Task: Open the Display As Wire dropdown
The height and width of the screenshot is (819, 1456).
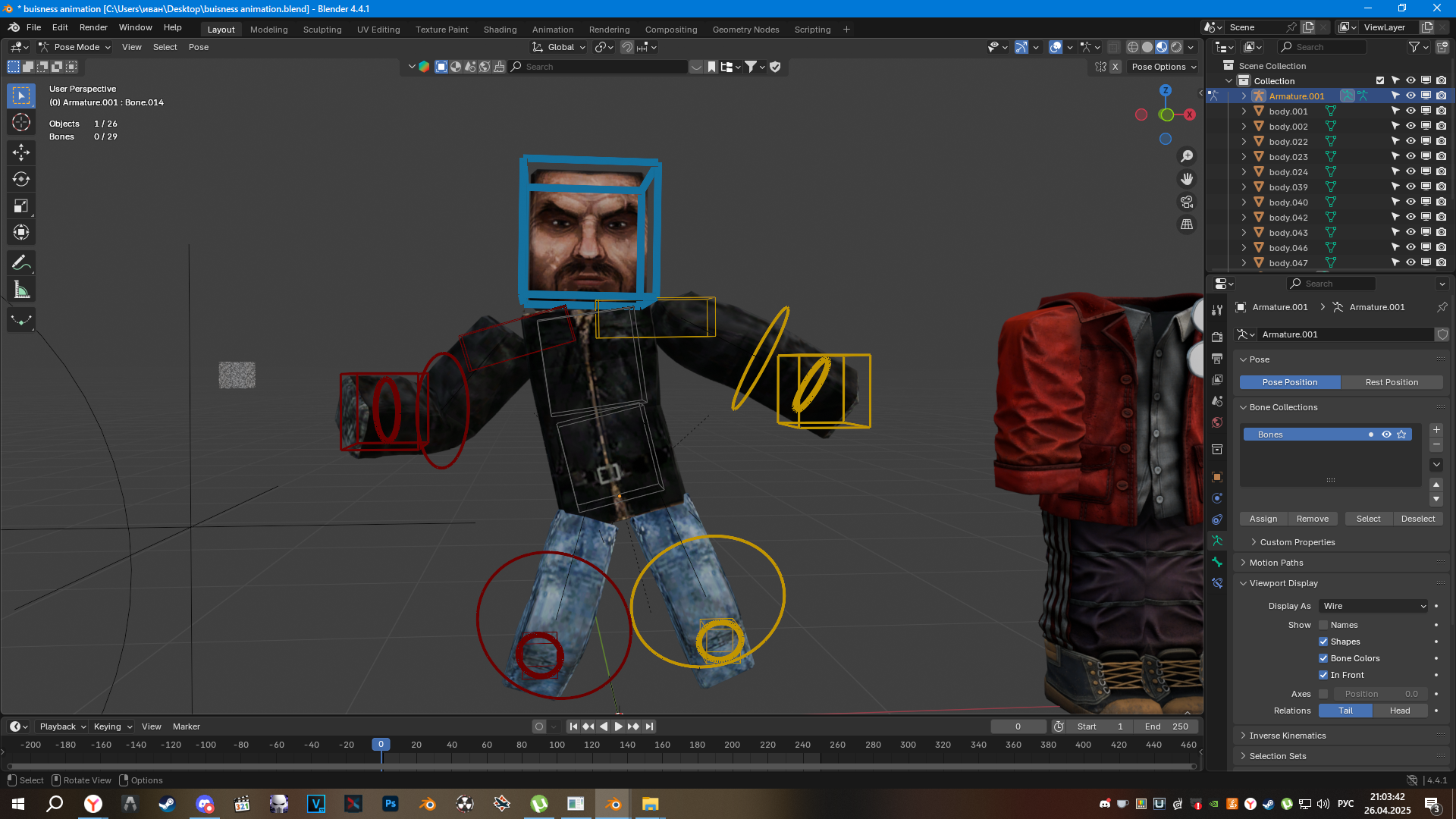Action: click(x=1373, y=606)
